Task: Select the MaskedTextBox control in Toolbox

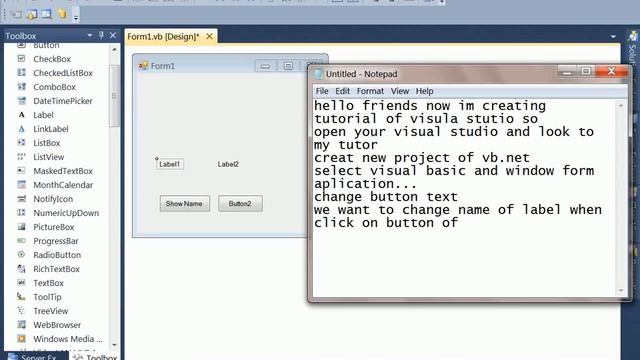Action: (x=63, y=171)
